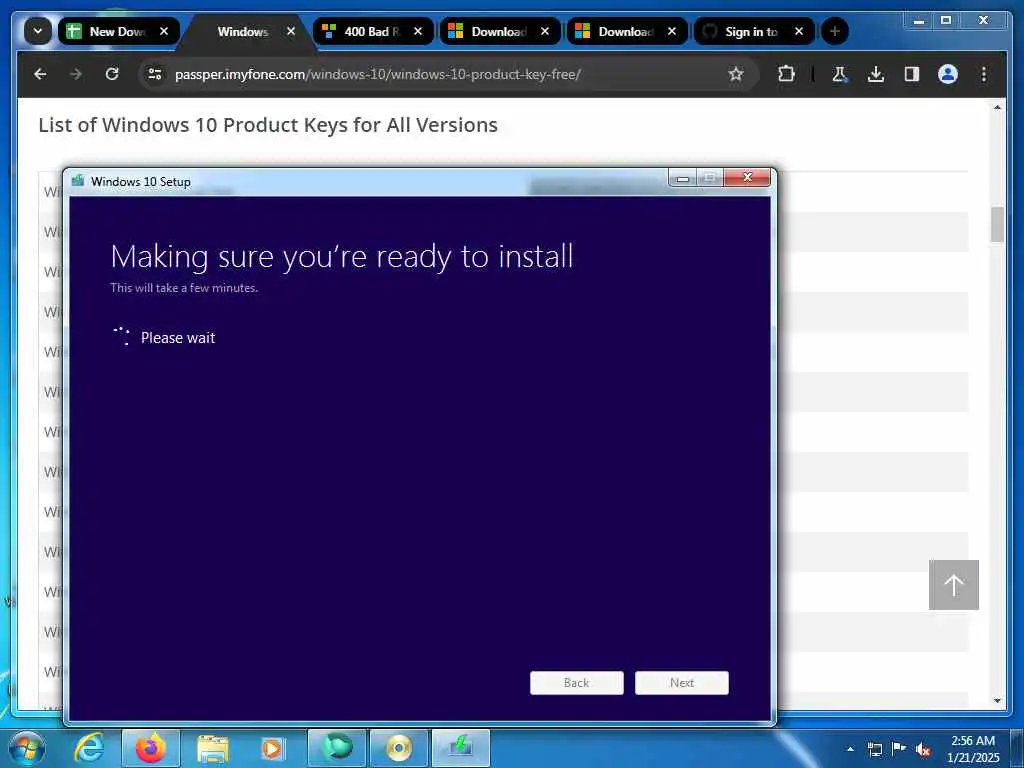Open the network tray icon
The width and height of the screenshot is (1024, 768).
[874, 749]
